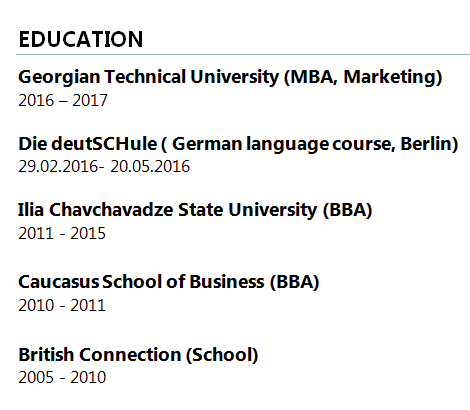Select British Connection (School) heading
This screenshot has height=410, width=470.
(x=138, y=355)
